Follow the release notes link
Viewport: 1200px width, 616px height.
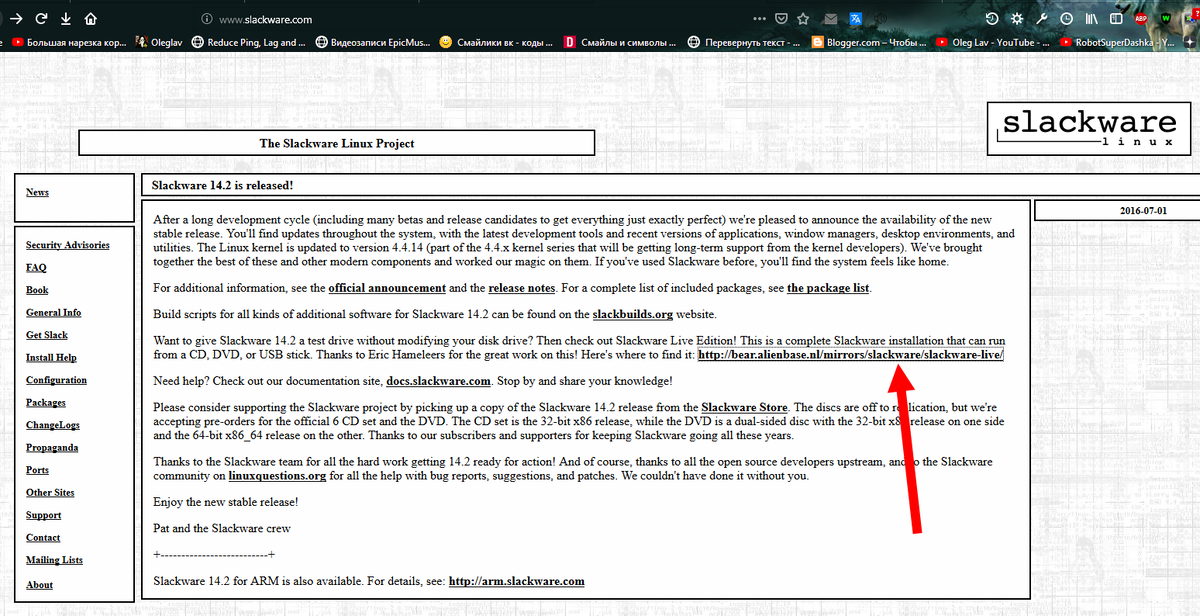pyautogui.click(x=521, y=288)
